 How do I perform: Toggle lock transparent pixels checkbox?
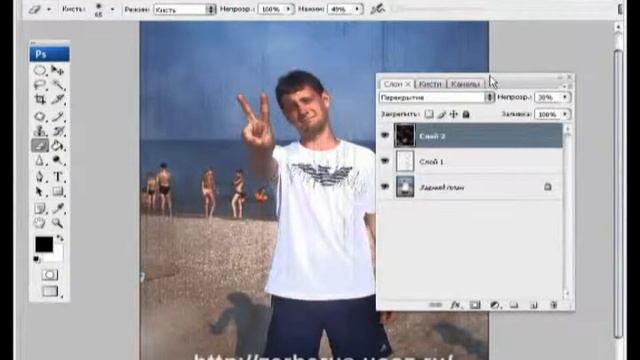tap(429, 114)
